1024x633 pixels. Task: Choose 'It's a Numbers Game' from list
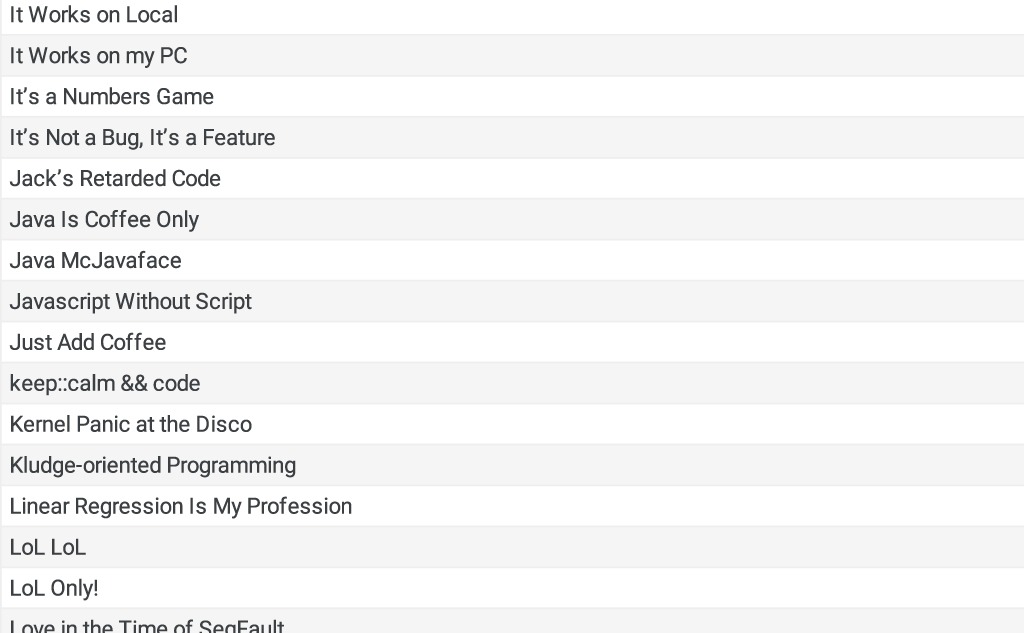513,97
